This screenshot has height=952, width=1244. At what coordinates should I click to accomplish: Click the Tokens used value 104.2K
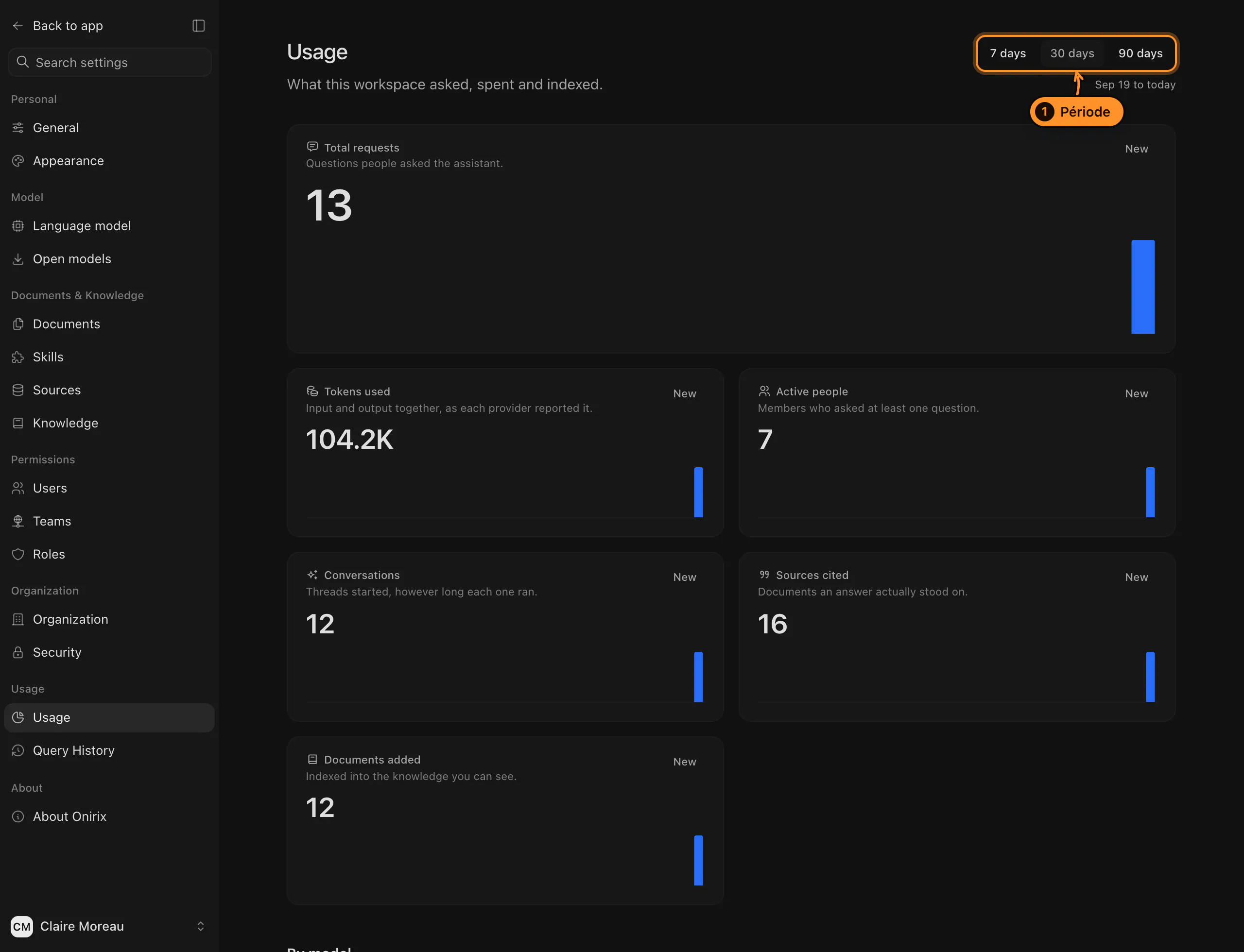click(349, 440)
